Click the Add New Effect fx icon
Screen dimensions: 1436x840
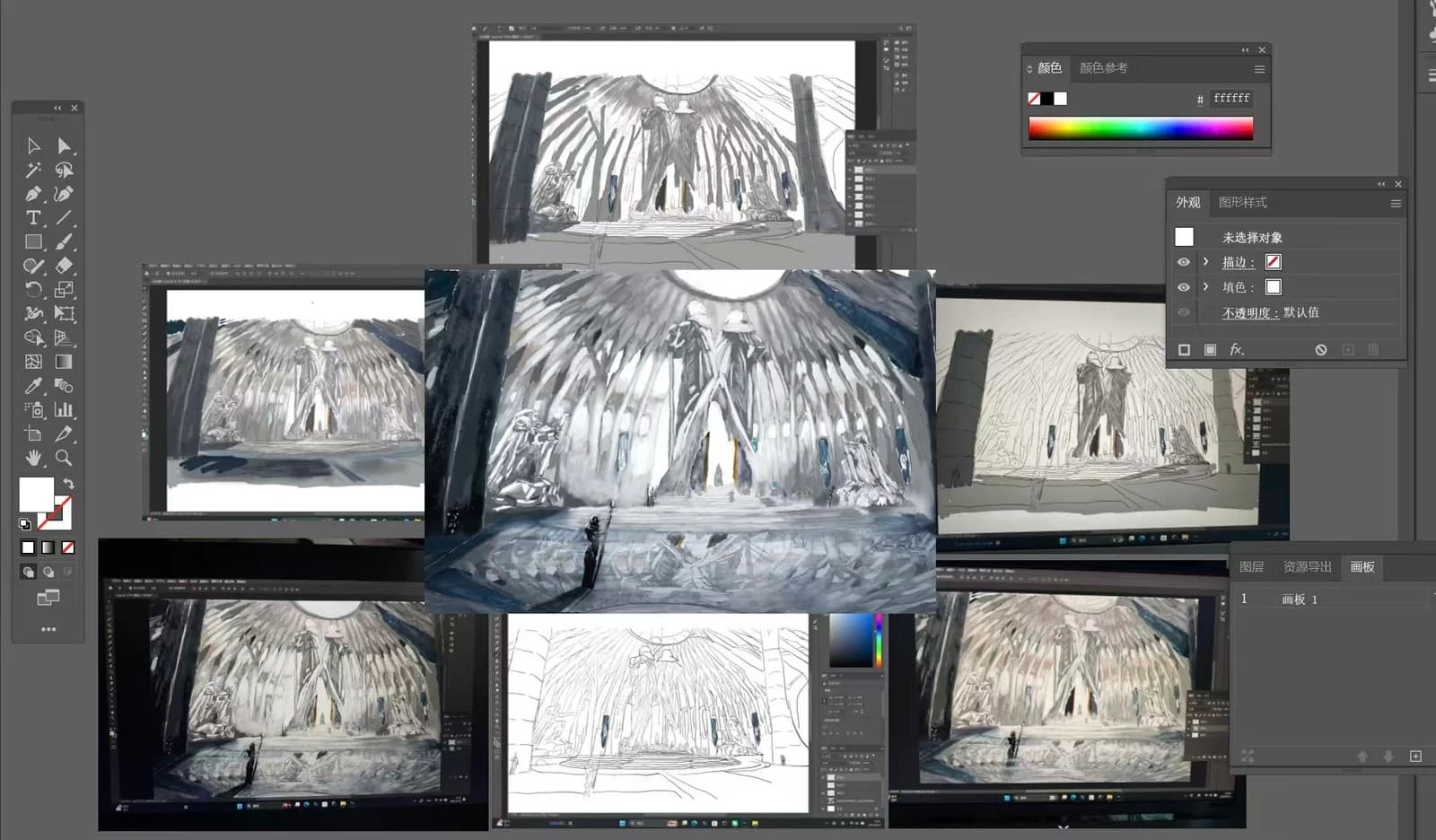coord(1237,349)
